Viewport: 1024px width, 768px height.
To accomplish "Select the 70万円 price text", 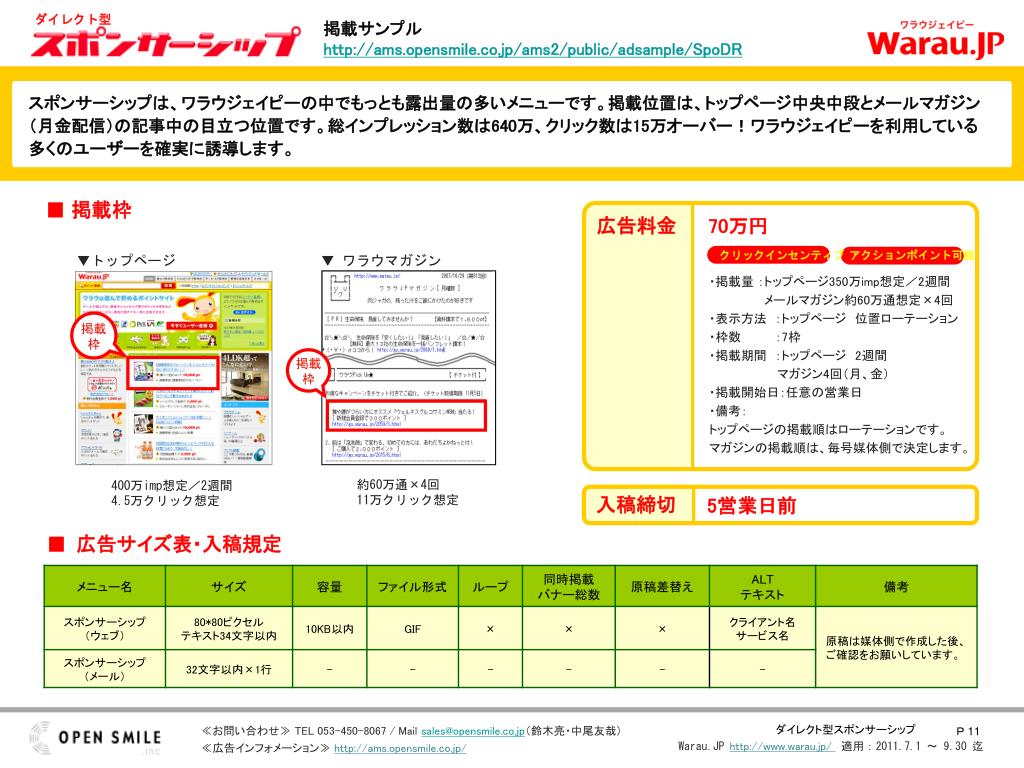I will coord(737,226).
